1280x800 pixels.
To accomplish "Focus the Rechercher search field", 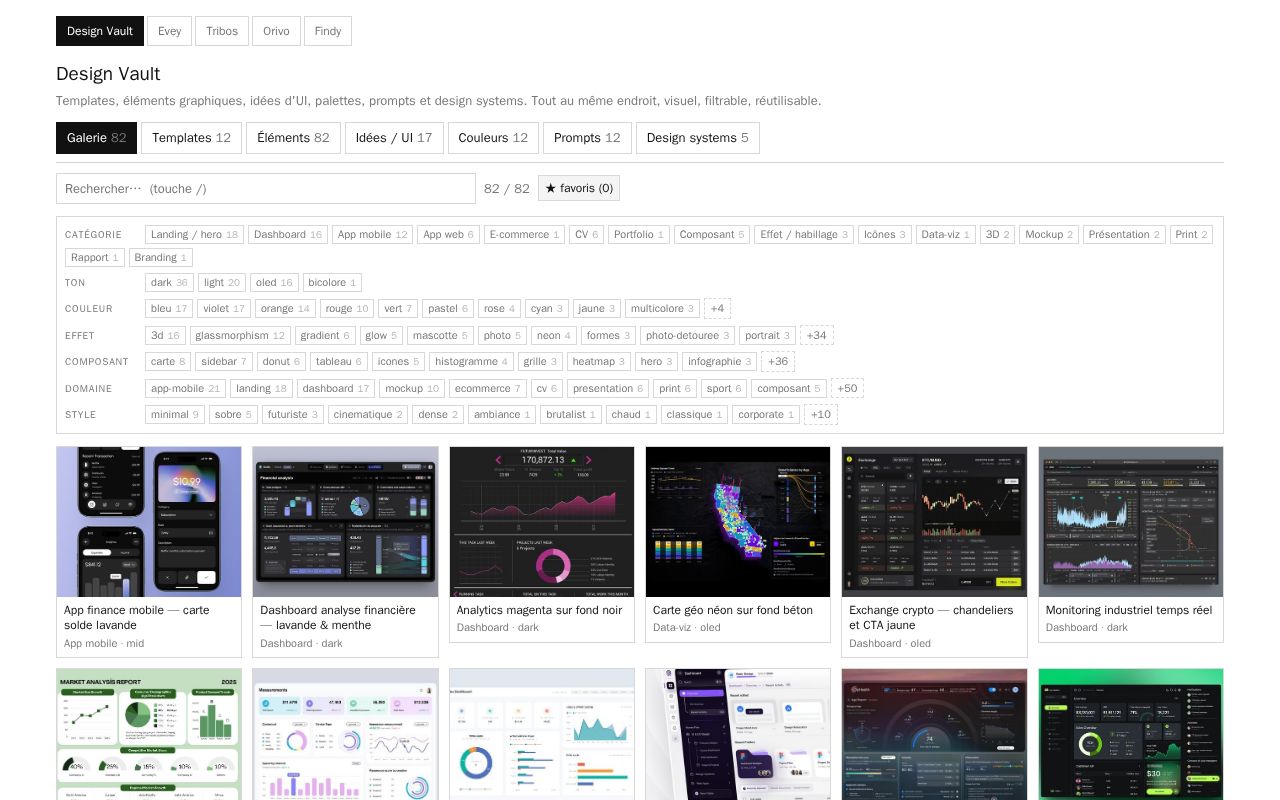I will pos(266,189).
